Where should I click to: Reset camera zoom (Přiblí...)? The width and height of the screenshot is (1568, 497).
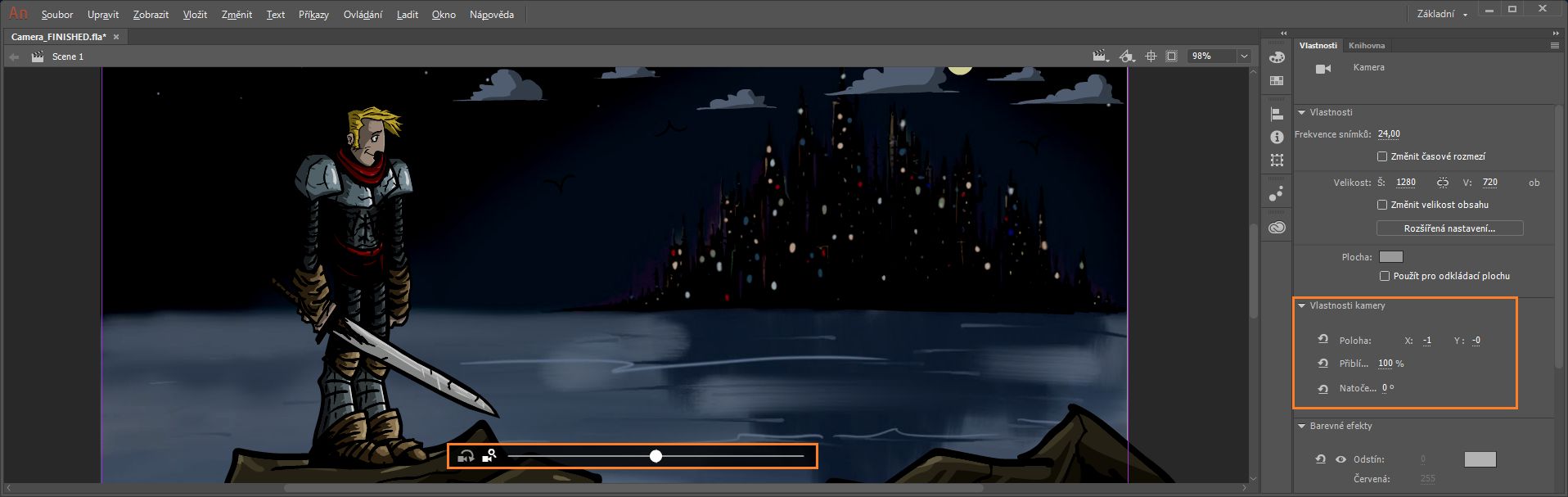[1323, 364]
